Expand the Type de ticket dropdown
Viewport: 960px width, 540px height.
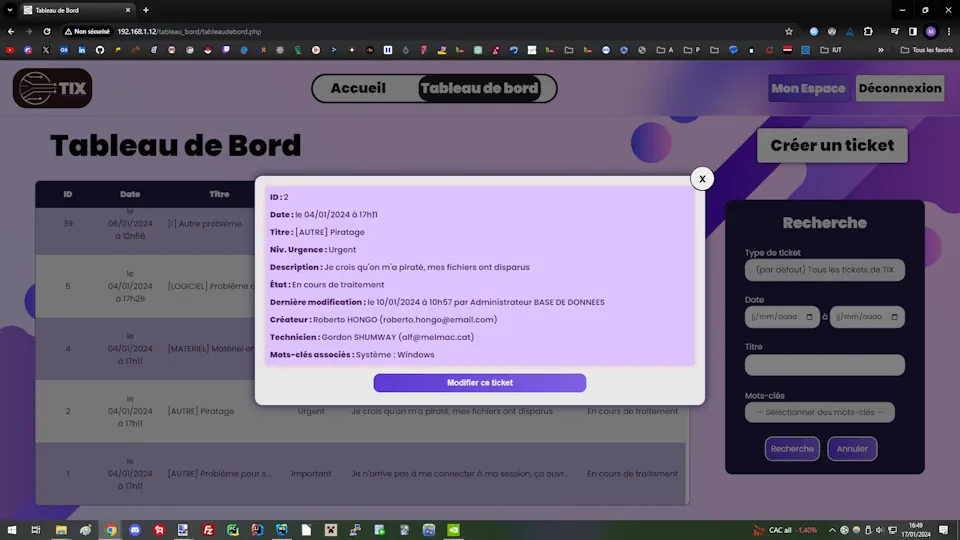(824, 271)
